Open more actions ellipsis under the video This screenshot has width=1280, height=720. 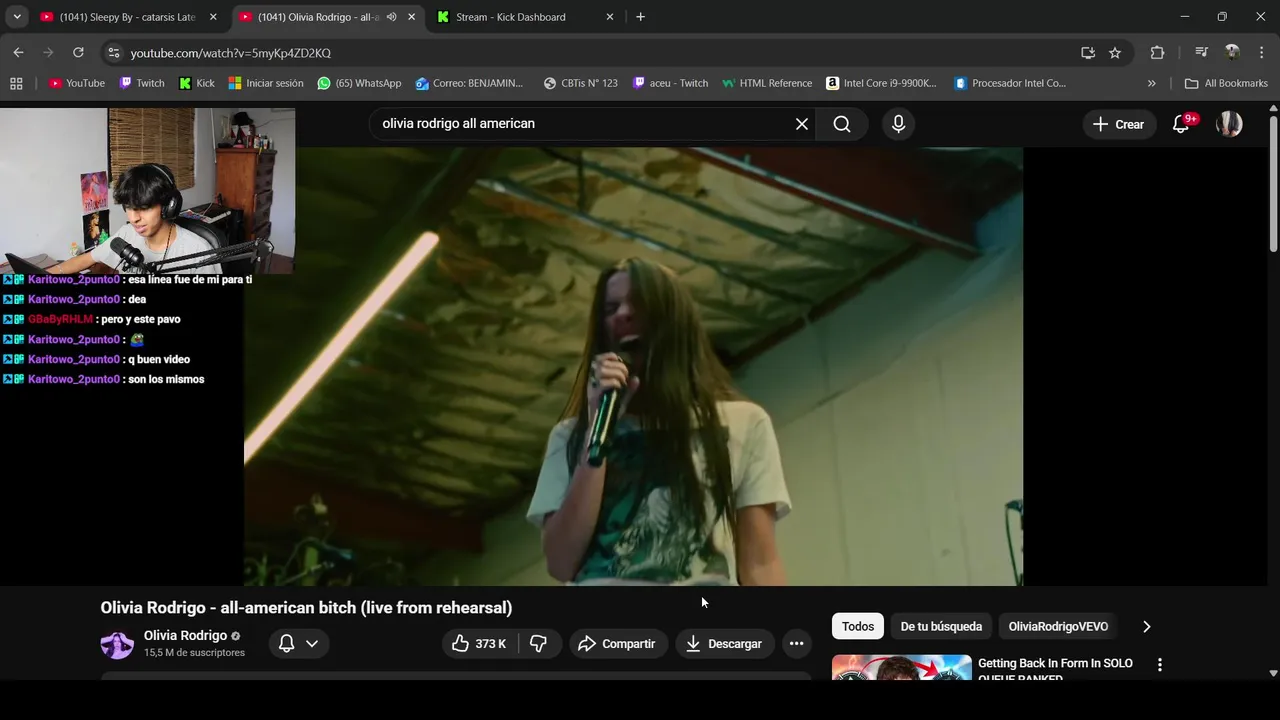click(796, 644)
